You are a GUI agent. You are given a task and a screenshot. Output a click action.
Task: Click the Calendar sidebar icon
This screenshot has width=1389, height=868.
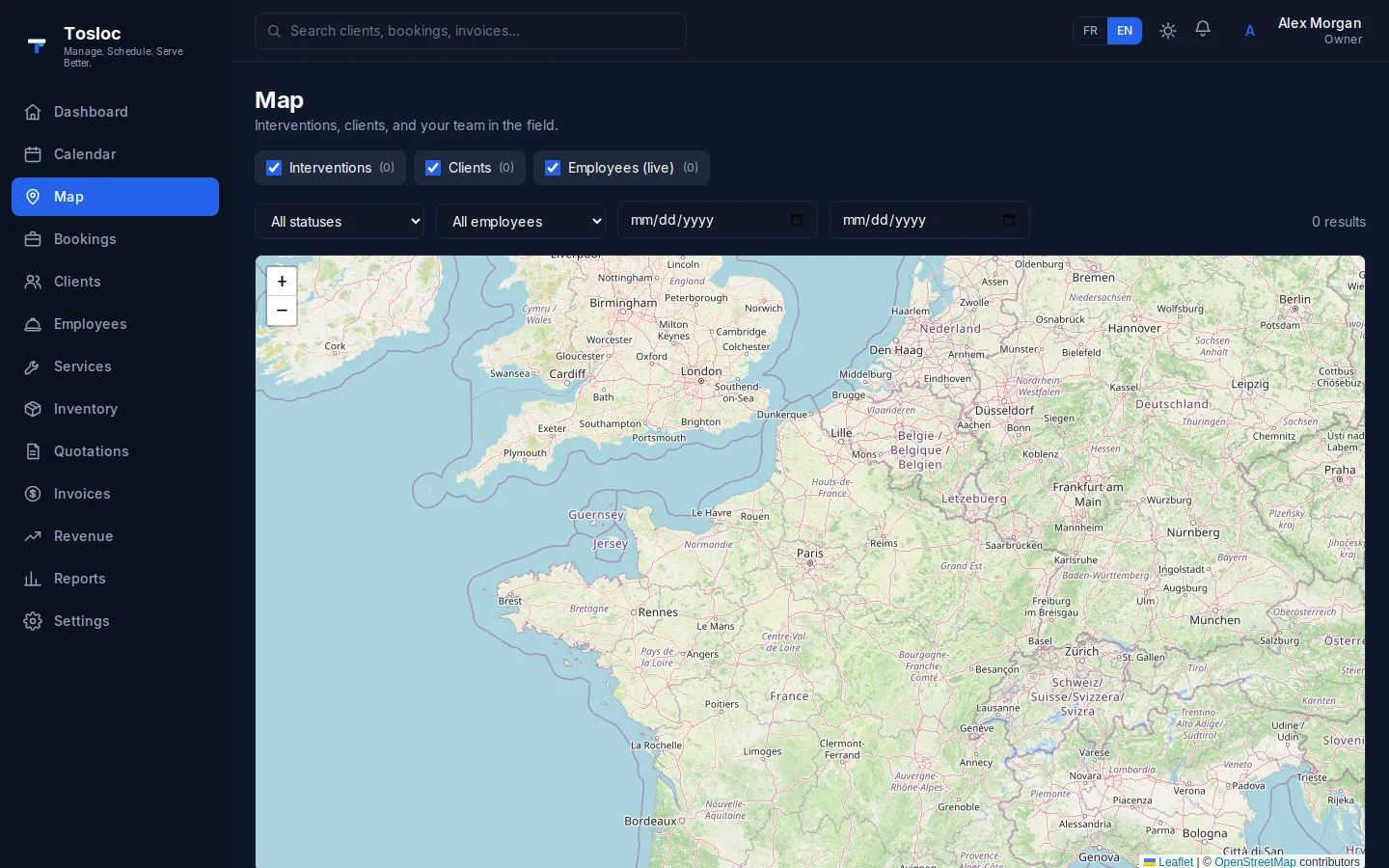pyautogui.click(x=33, y=154)
